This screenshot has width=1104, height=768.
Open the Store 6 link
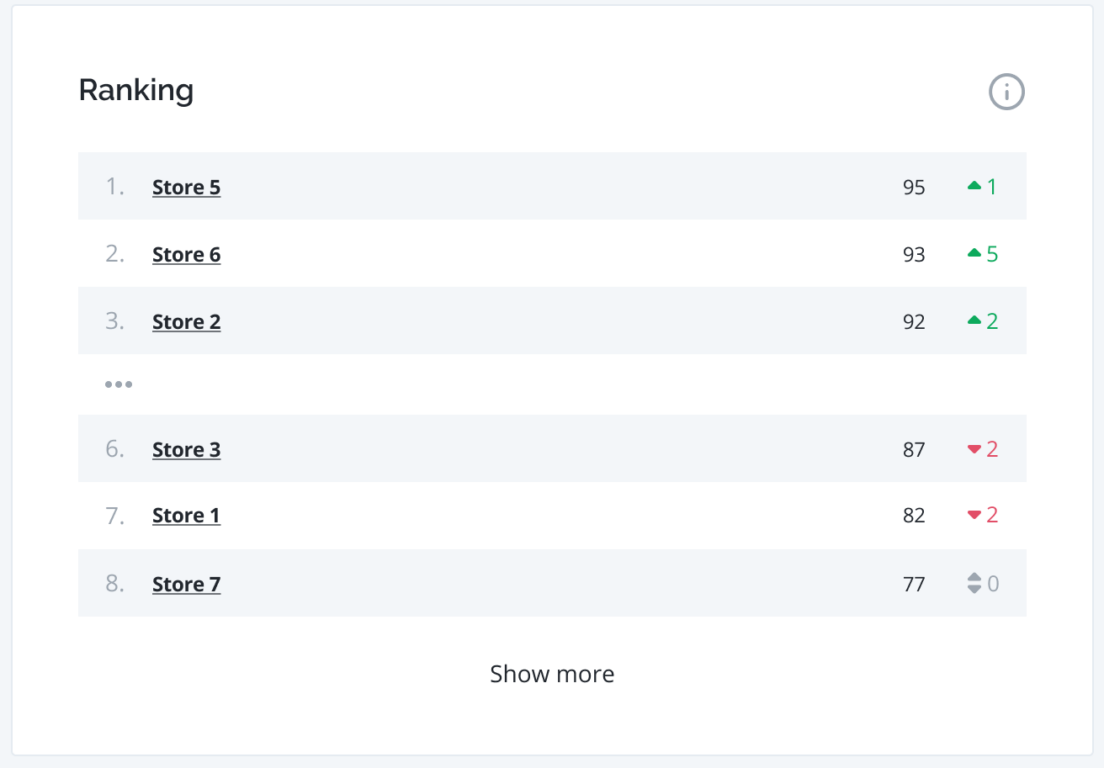point(187,254)
